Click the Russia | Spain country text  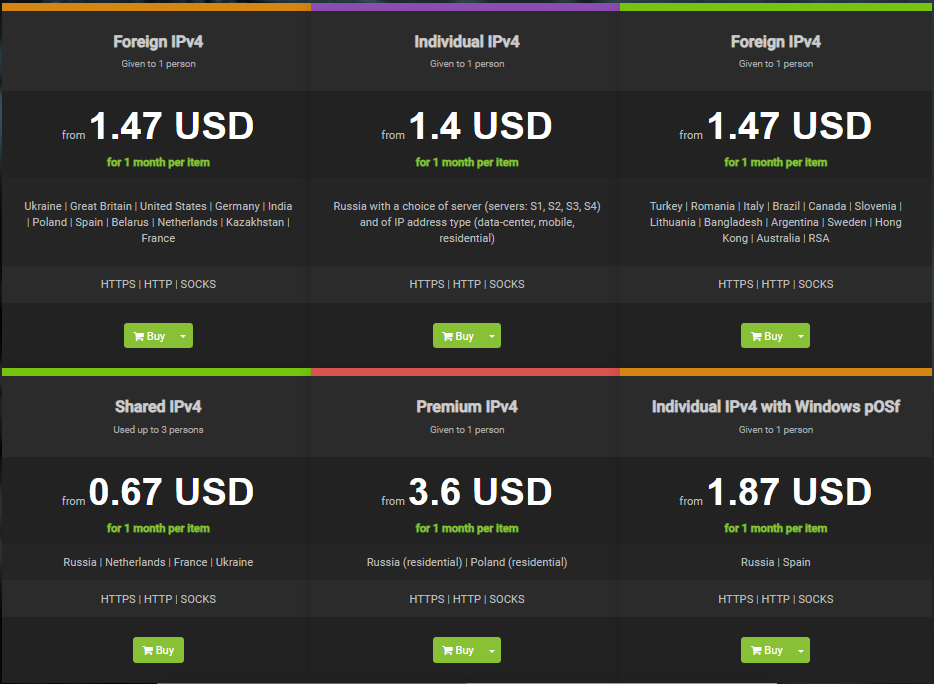[x=776, y=562]
